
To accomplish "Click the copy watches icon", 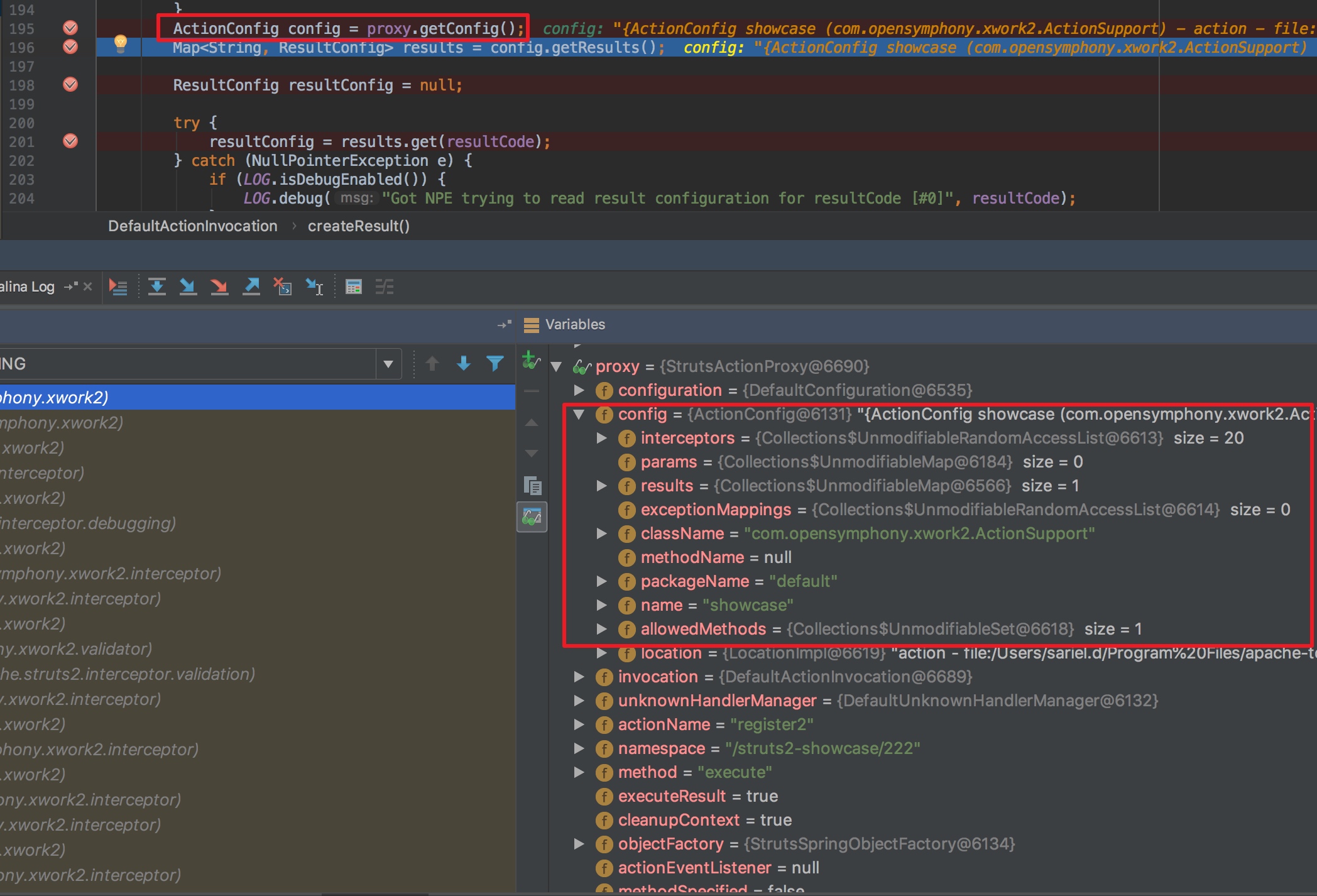I will point(532,486).
